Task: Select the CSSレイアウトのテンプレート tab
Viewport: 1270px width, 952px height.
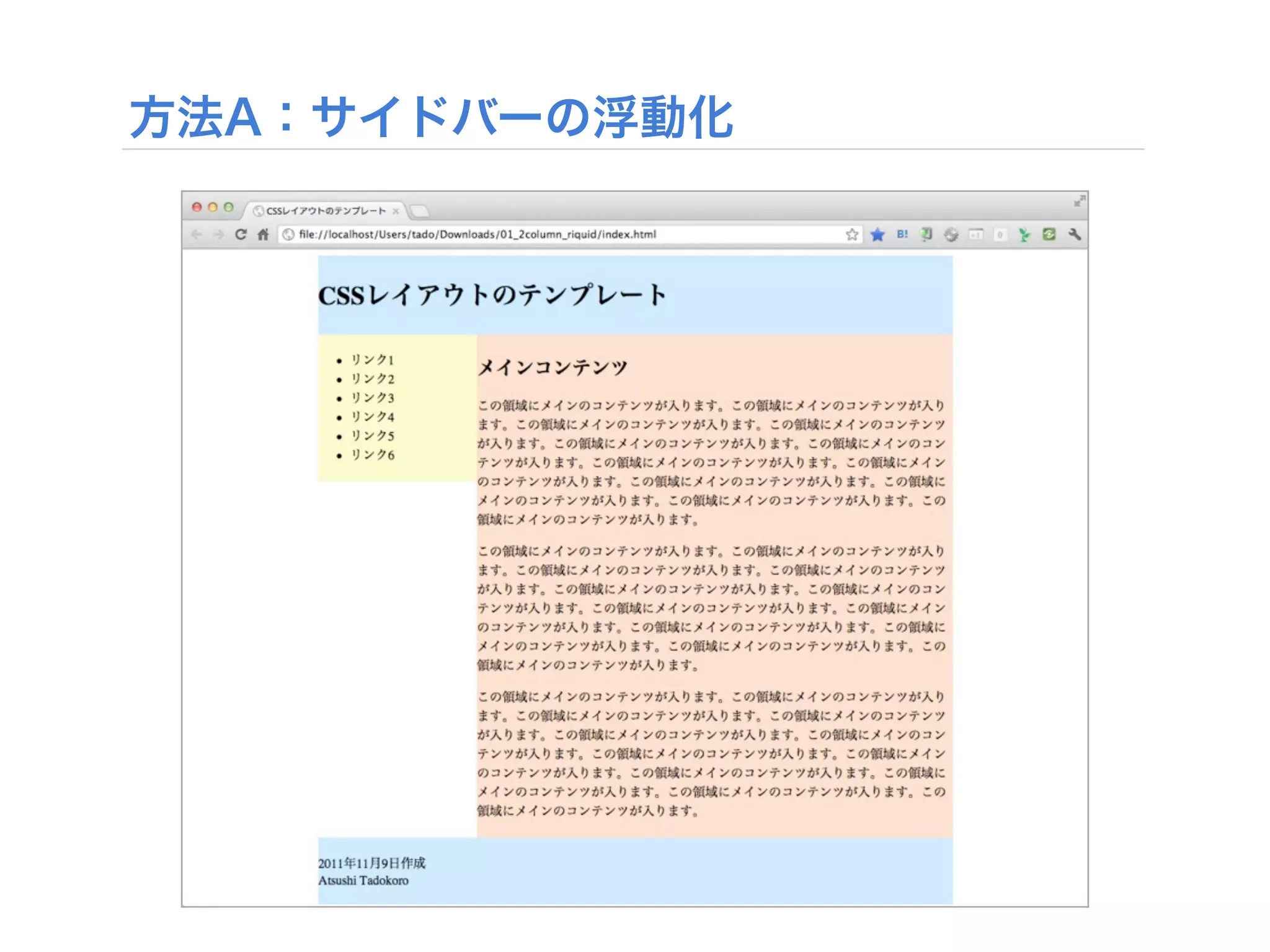Action: [x=326, y=211]
